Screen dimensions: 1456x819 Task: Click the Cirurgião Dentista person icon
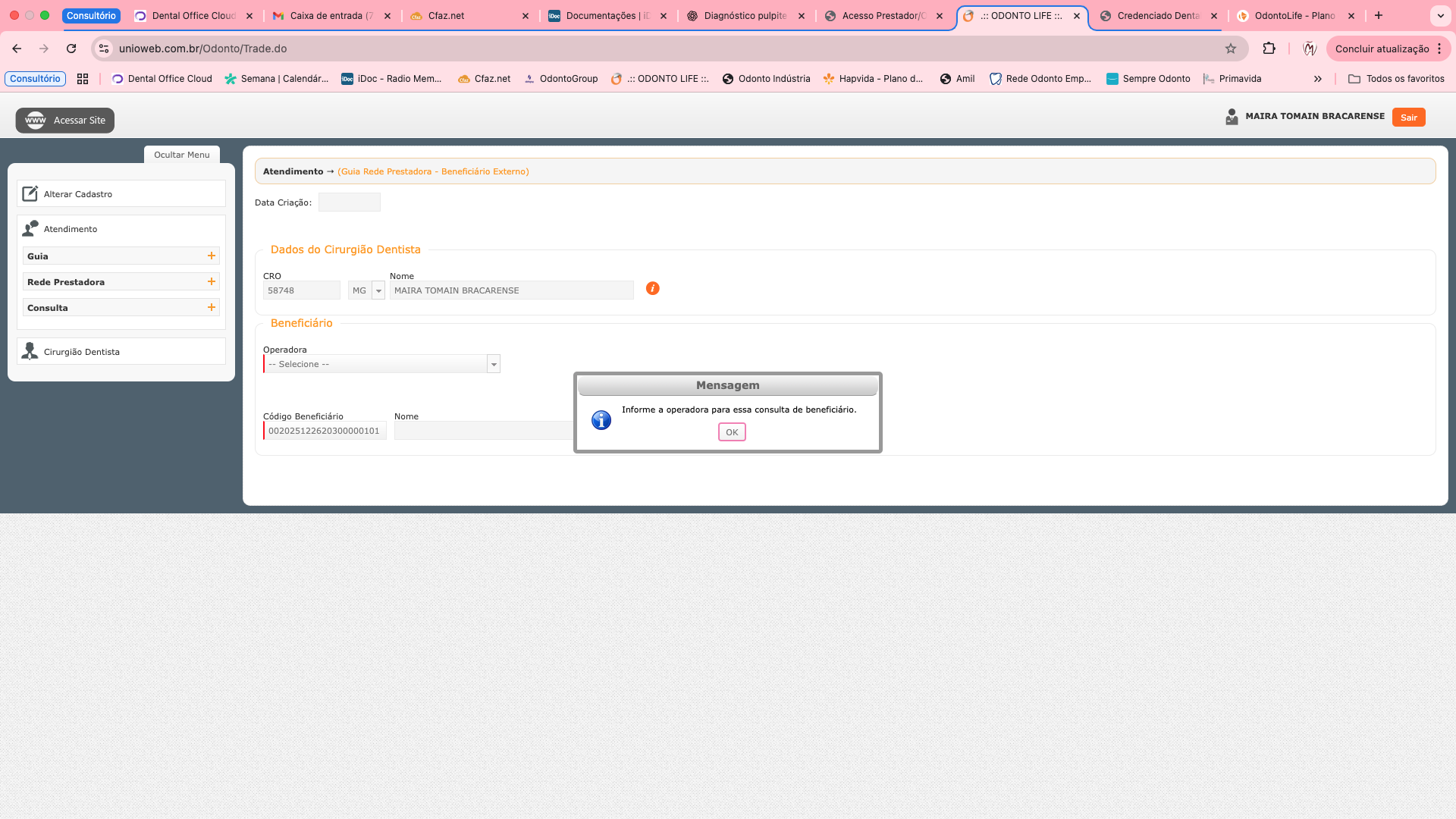point(30,351)
